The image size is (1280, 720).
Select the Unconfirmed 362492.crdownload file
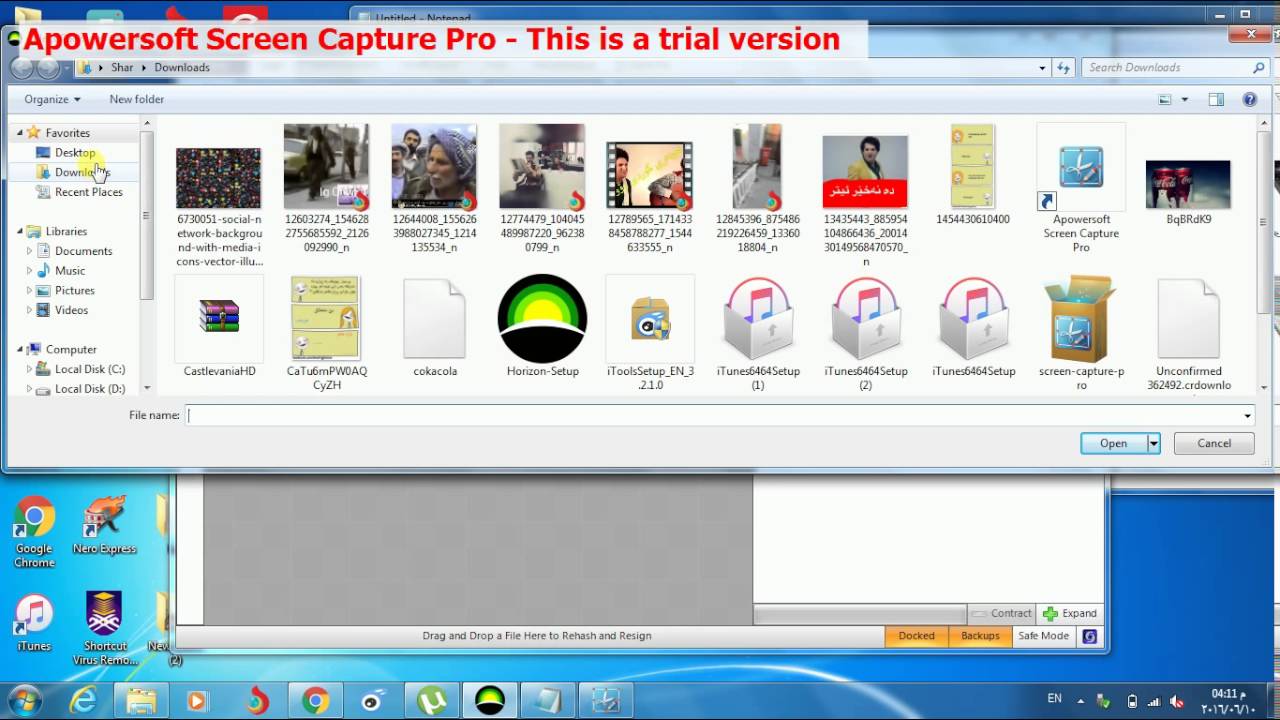click(x=1188, y=333)
